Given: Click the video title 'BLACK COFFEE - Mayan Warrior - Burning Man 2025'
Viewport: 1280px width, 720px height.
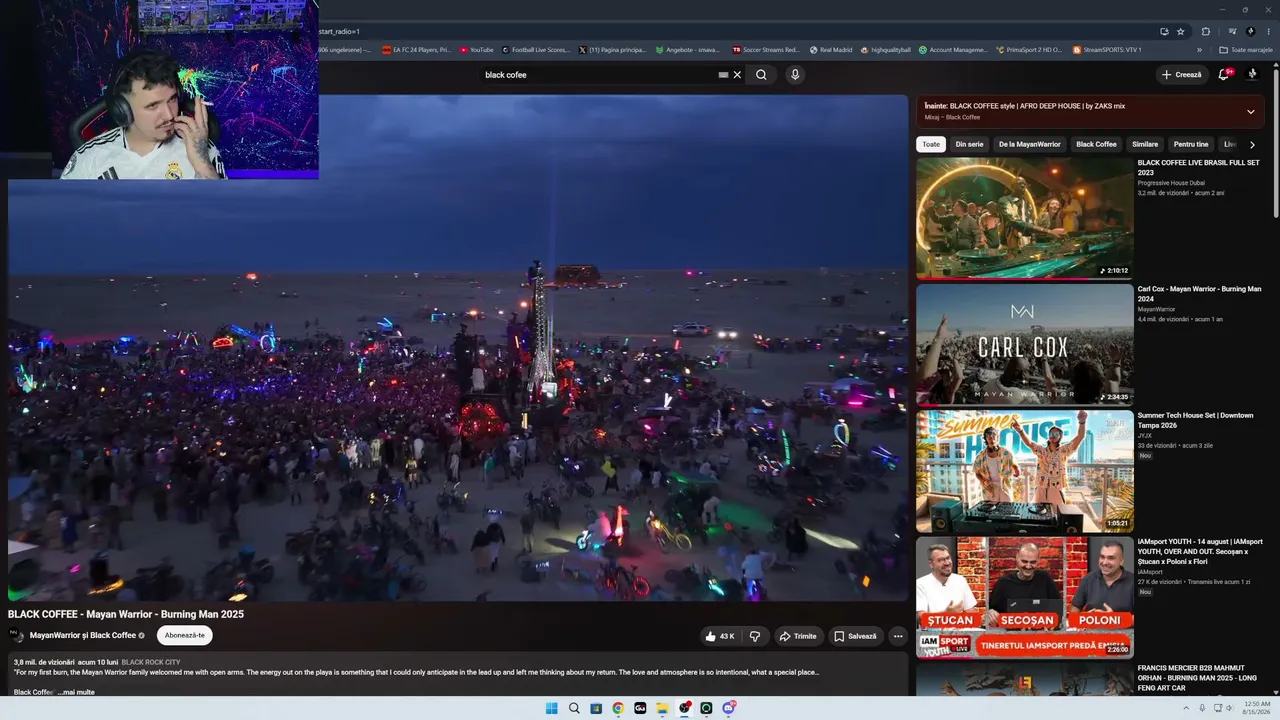Looking at the screenshot, I should 126,614.
